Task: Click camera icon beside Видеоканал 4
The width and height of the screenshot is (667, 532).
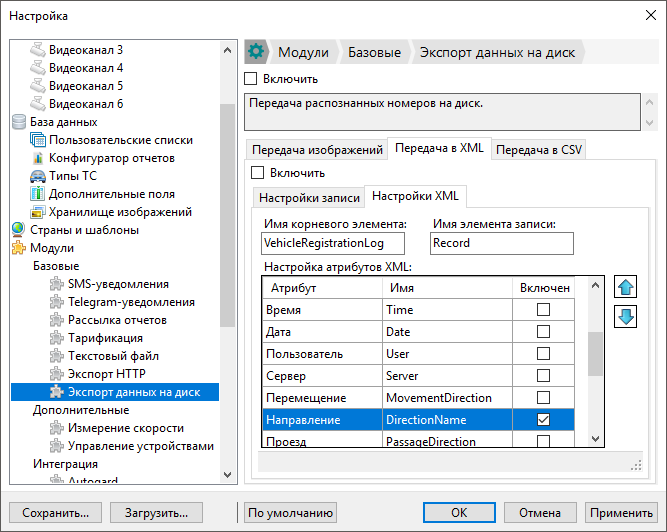Action: [38, 68]
